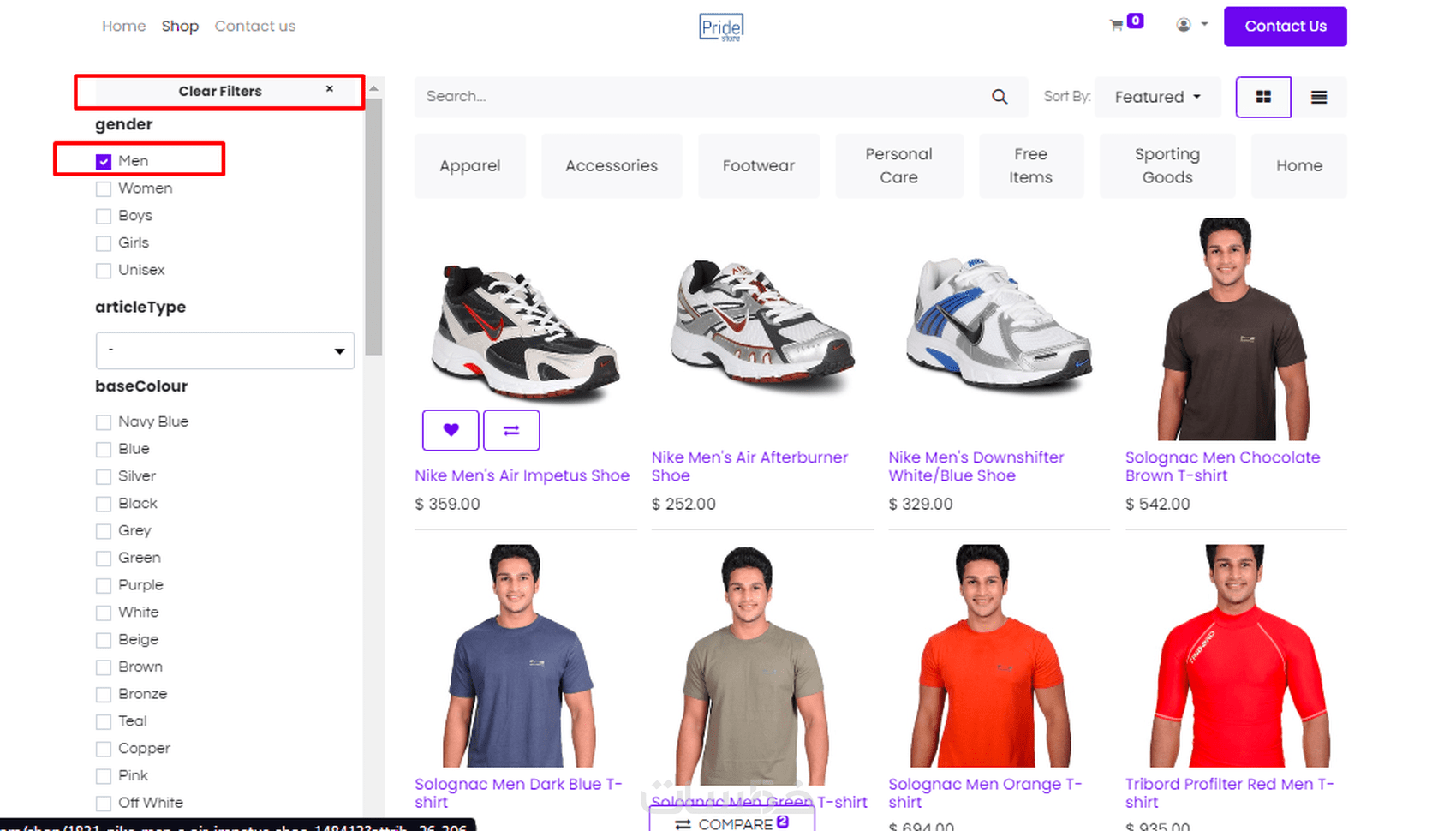Click the search magnifier icon
Screen dimensions: 1456x831
1000,97
